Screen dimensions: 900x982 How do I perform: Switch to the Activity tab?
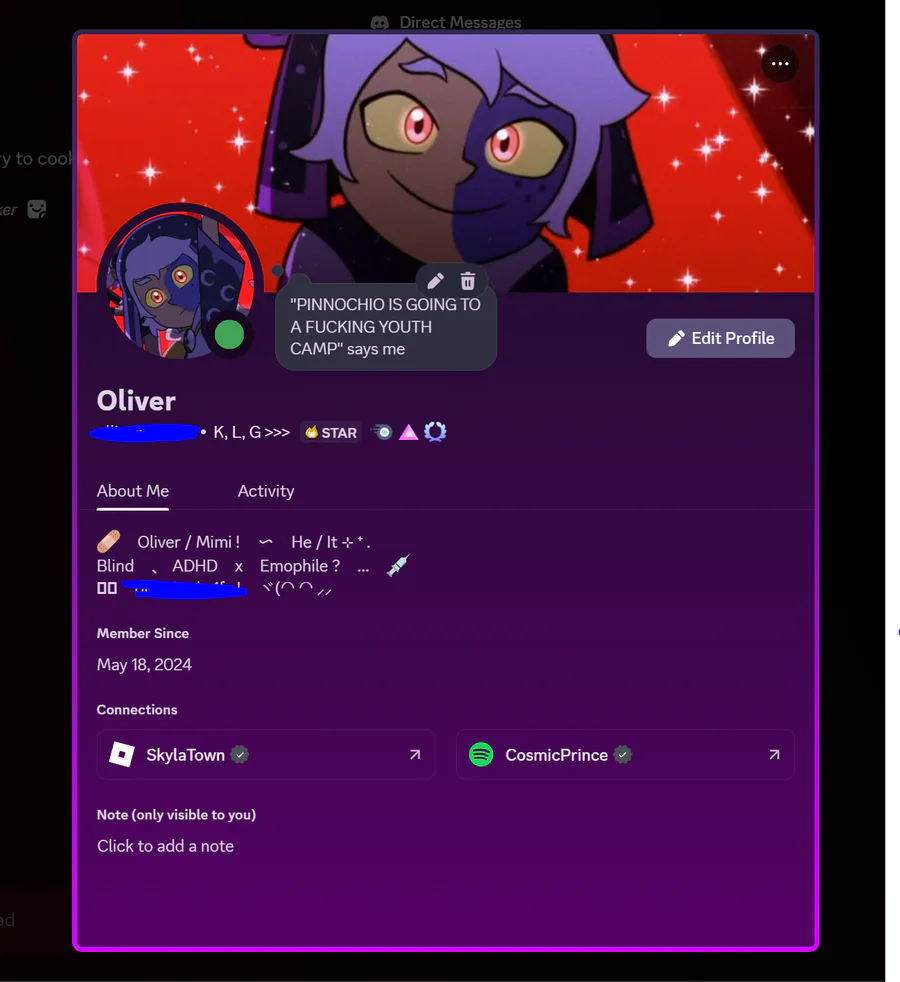click(x=266, y=491)
